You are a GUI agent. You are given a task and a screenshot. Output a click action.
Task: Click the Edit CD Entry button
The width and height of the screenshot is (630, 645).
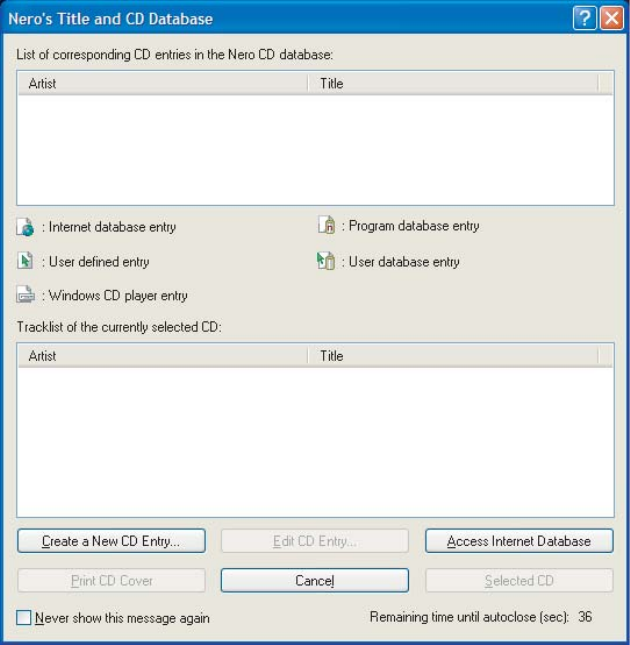(x=315, y=541)
